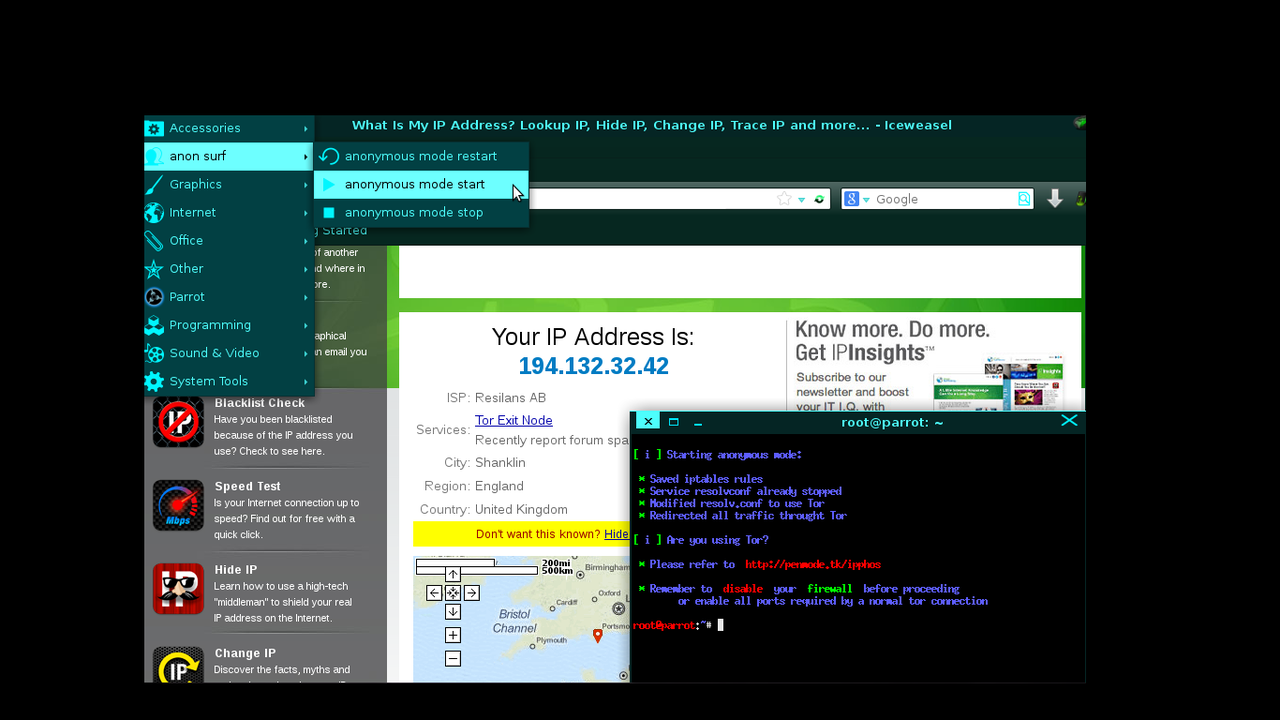Viewport: 1280px width, 720px height.
Task: Click the yellow Hide link
Action: click(617, 534)
